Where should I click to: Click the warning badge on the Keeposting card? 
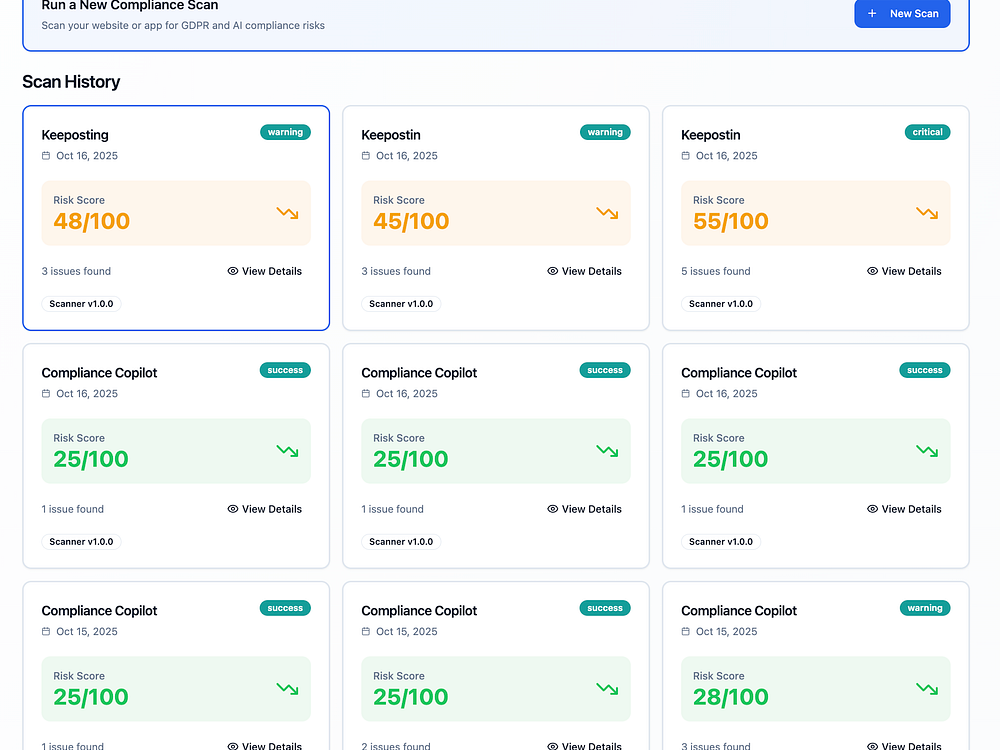pos(285,132)
